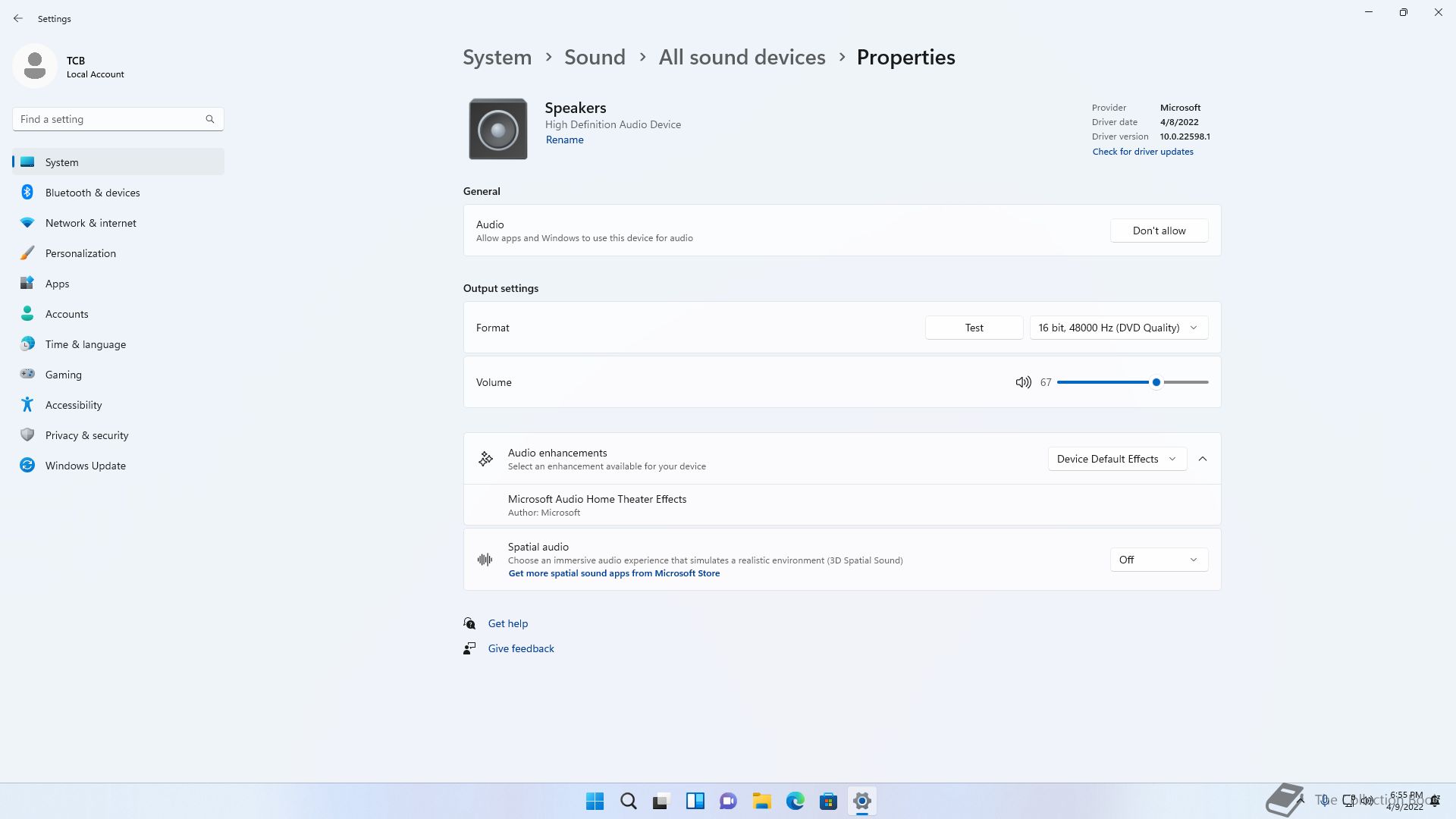Mute speaker via volume icon
The image size is (1456, 819).
pos(1023,382)
